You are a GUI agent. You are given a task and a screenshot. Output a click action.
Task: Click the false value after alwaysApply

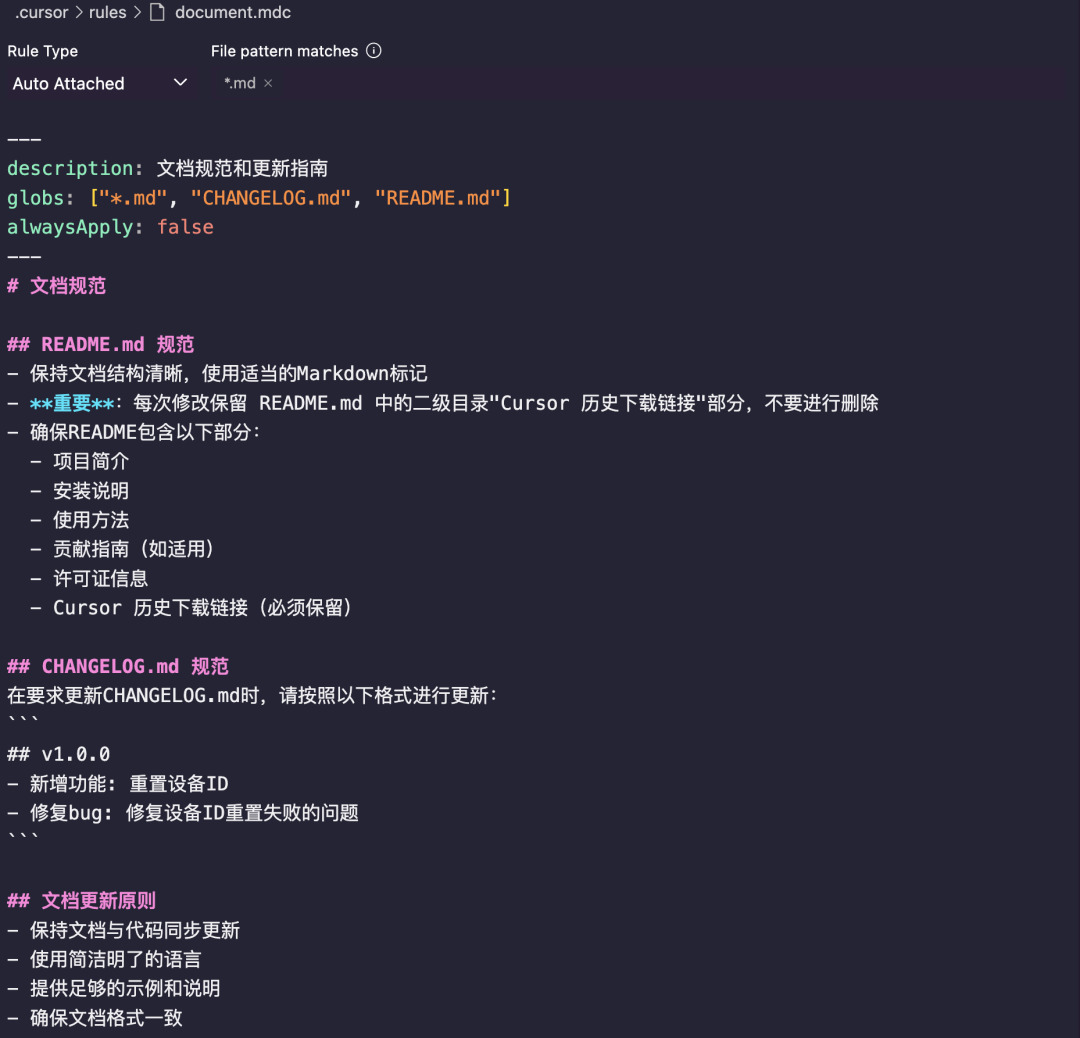pyautogui.click(x=185, y=227)
